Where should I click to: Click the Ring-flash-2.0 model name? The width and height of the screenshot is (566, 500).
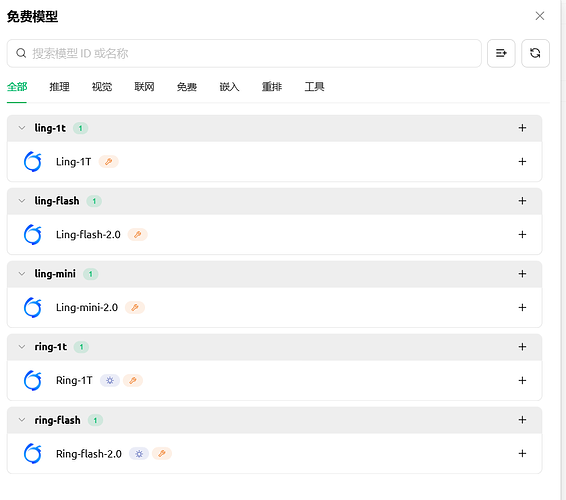click(x=89, y=453)
